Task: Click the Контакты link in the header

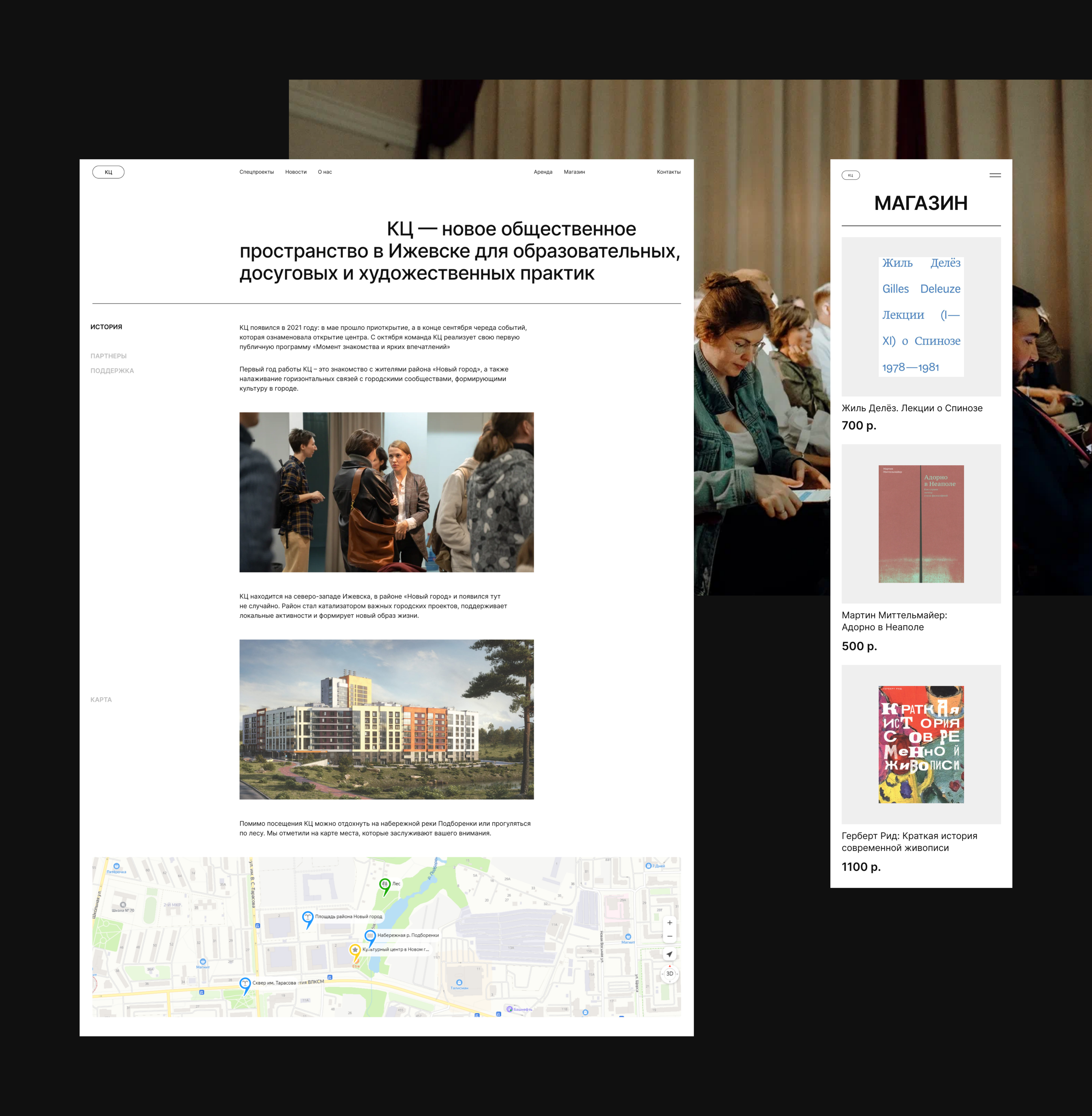Action: 669,172
